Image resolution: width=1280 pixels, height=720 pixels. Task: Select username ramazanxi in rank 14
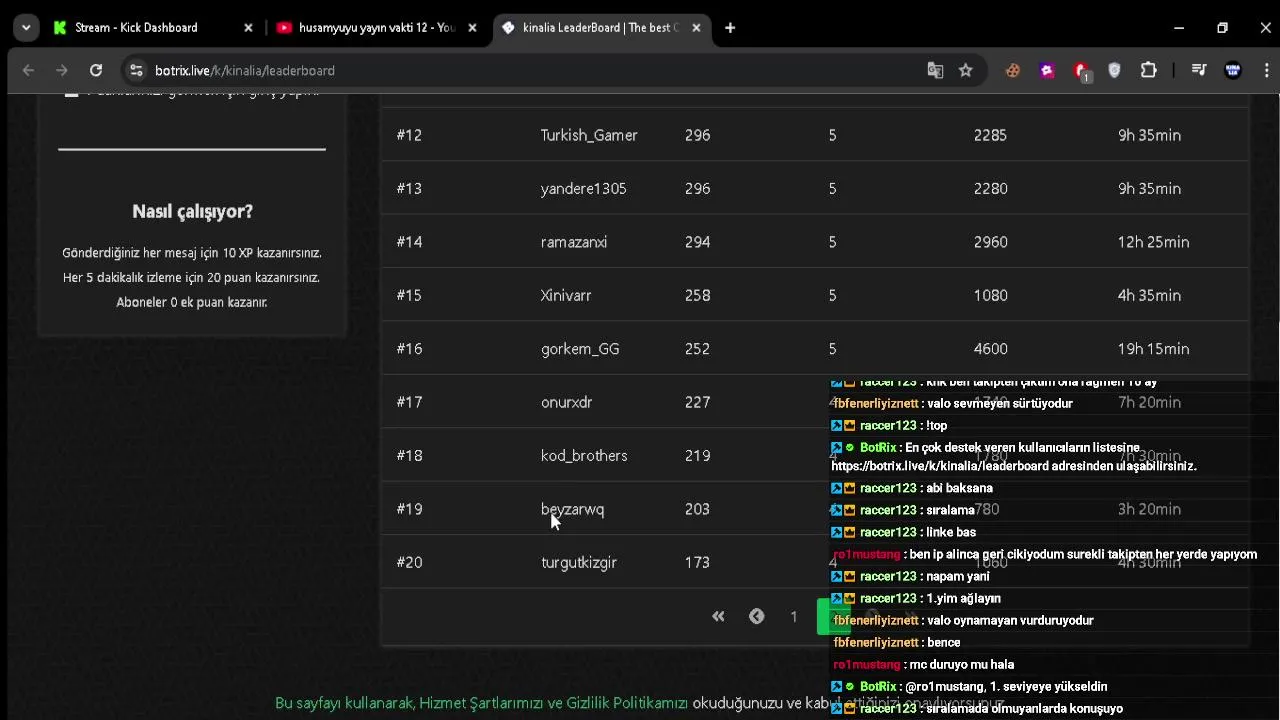tap(574, 242)
